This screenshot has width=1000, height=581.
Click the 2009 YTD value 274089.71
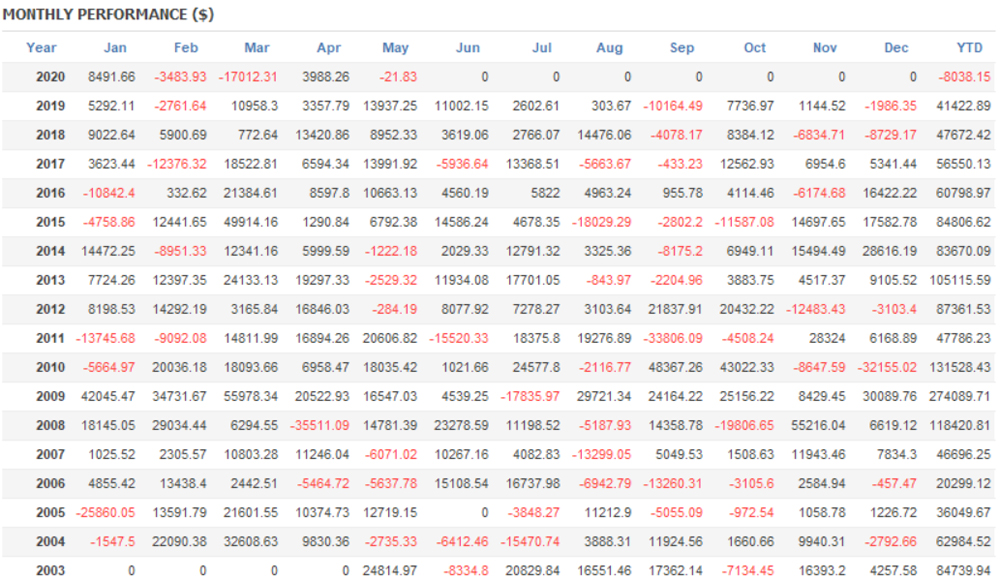960,397
